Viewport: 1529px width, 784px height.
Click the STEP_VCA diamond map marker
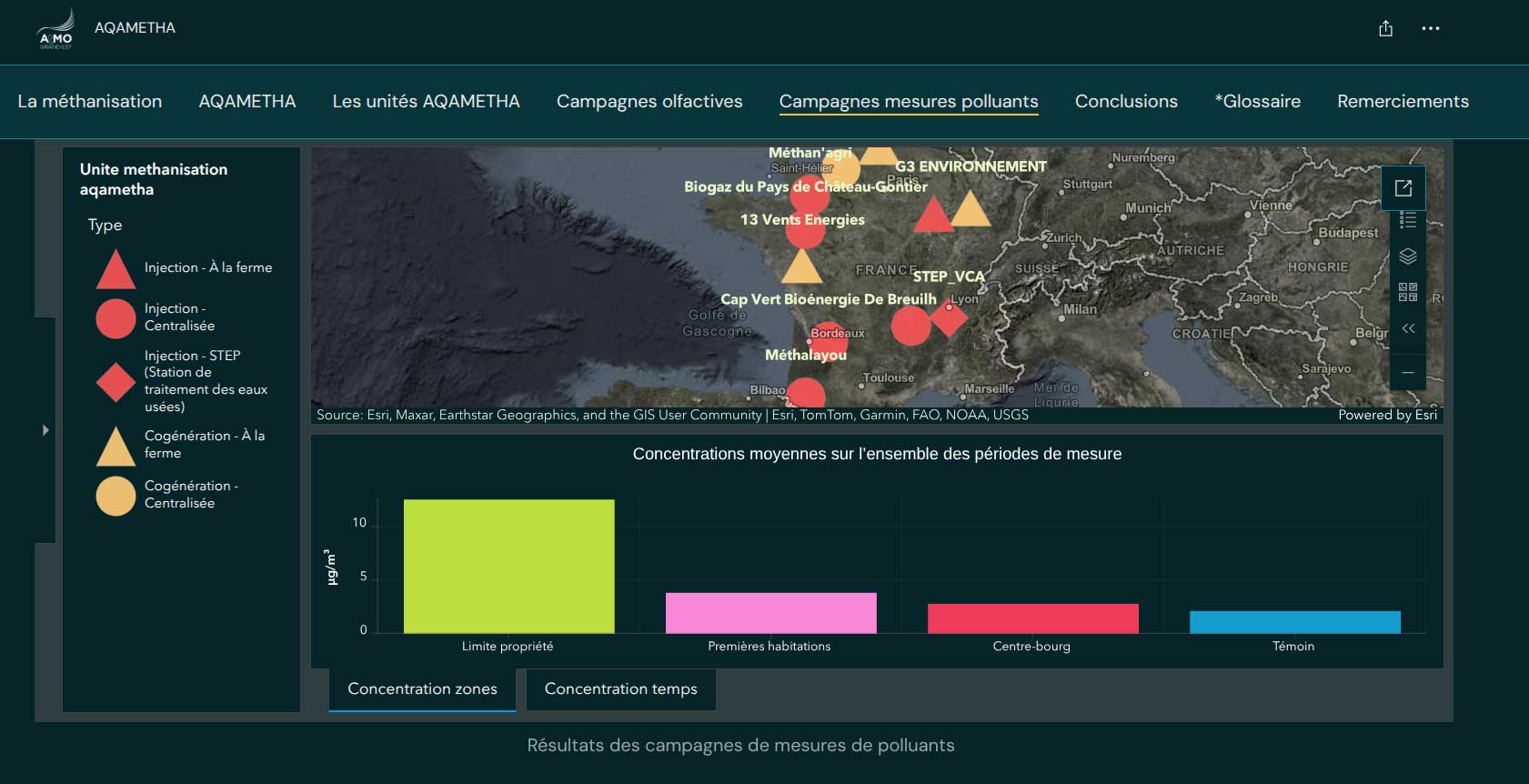click(949, 318)
